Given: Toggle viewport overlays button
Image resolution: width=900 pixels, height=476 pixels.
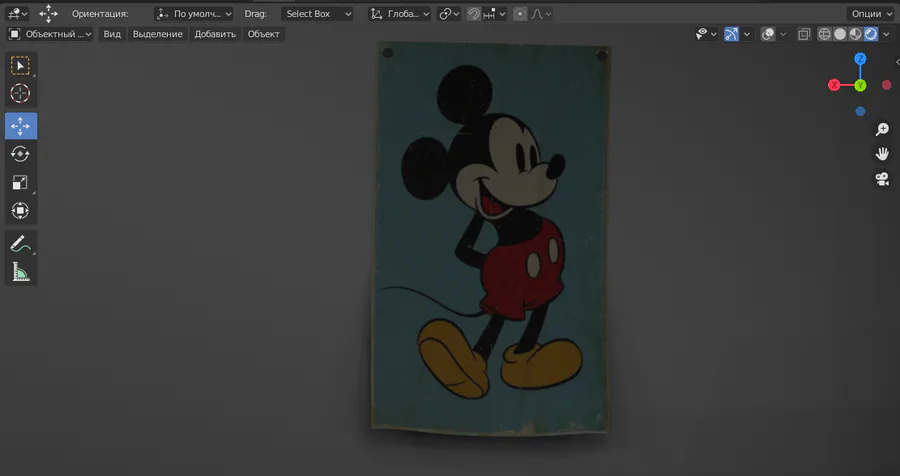Looking at the screenshot, I should click(x=768, y=34).
